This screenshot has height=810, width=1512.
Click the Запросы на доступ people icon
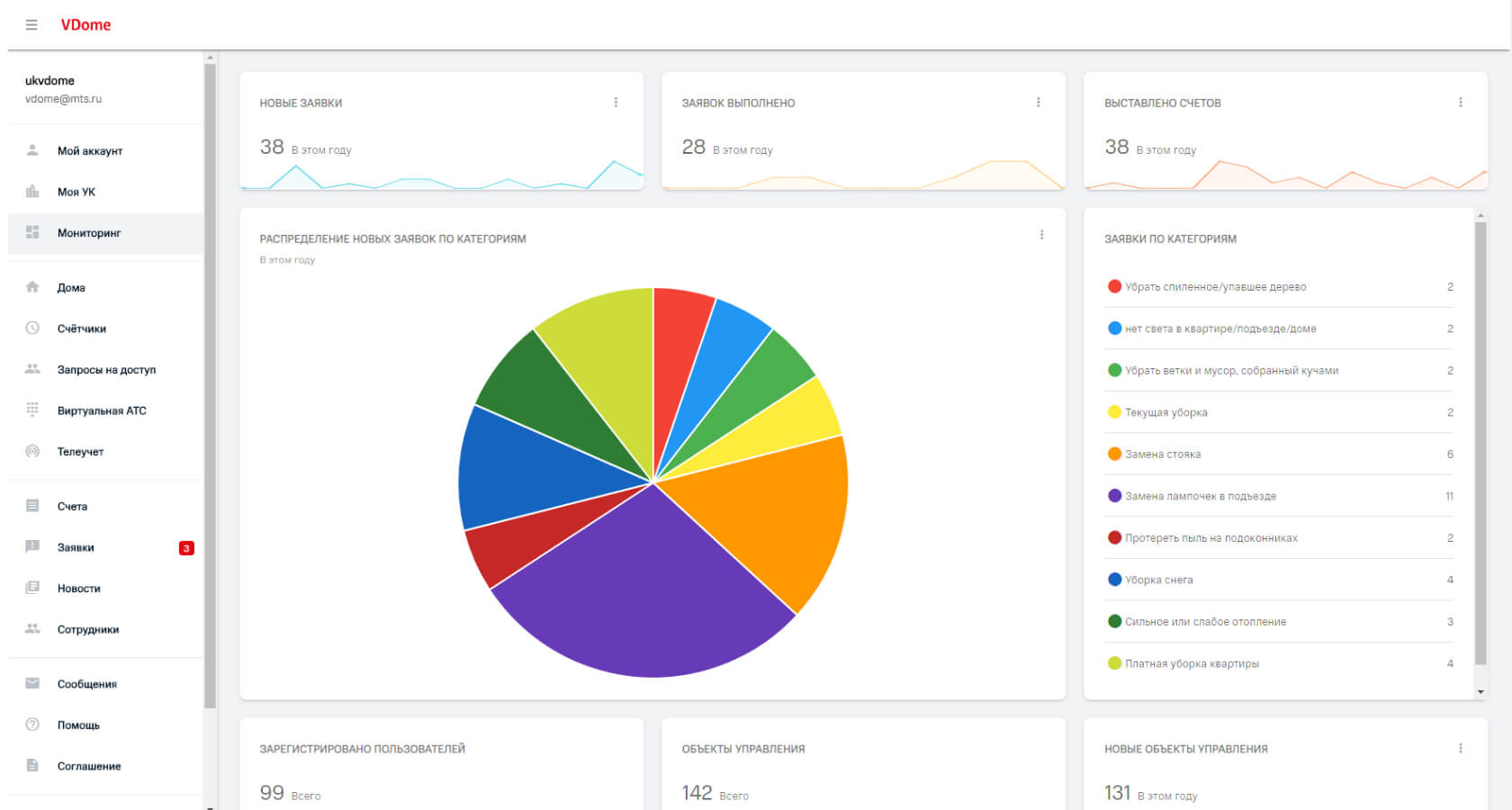pyautogui.click(x=32, y=369)
